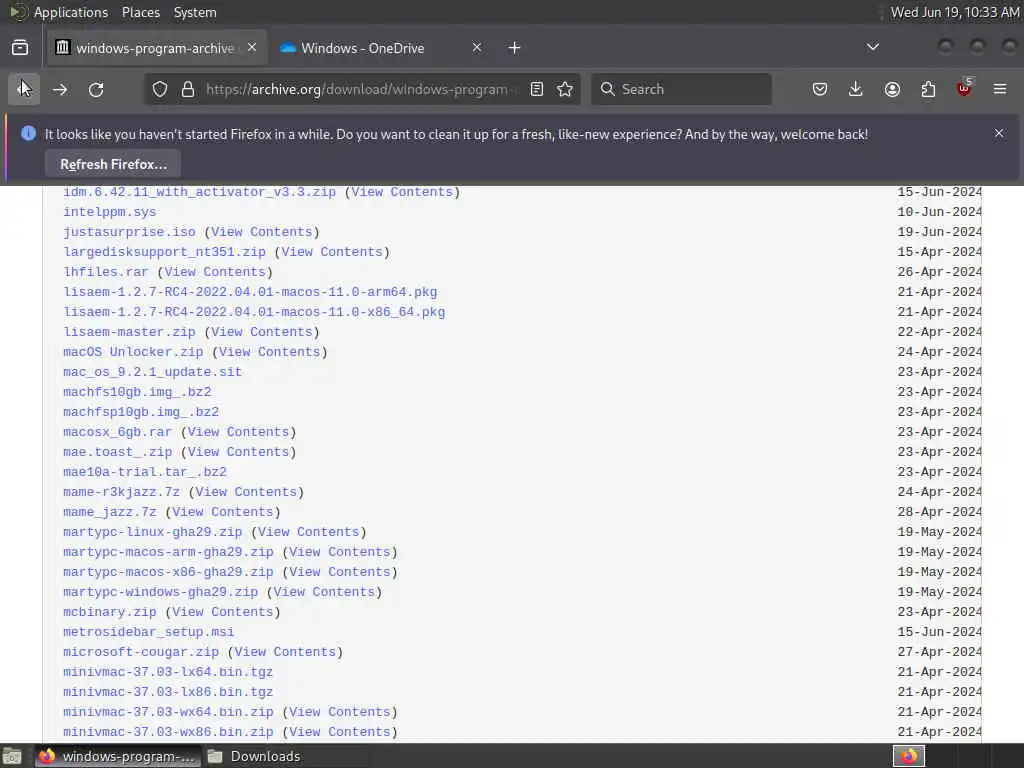Open mame_jazz.7z file link
This screenshot has width=1024, height=768.
click(110, 512)
